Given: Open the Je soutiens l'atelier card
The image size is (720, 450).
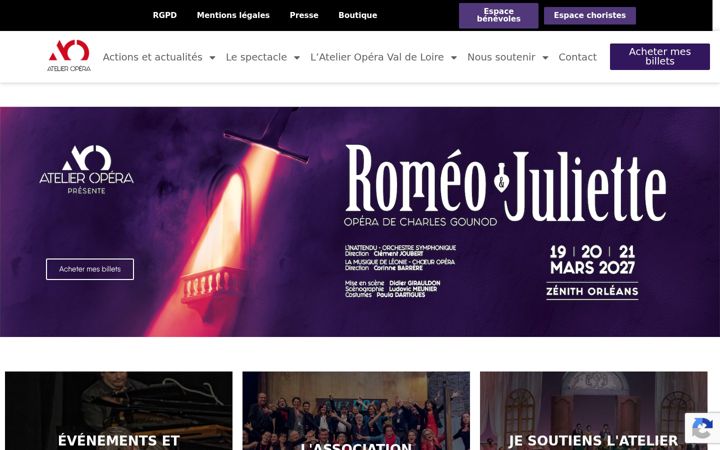Looking at the screenshot, I should pos(593,411).
